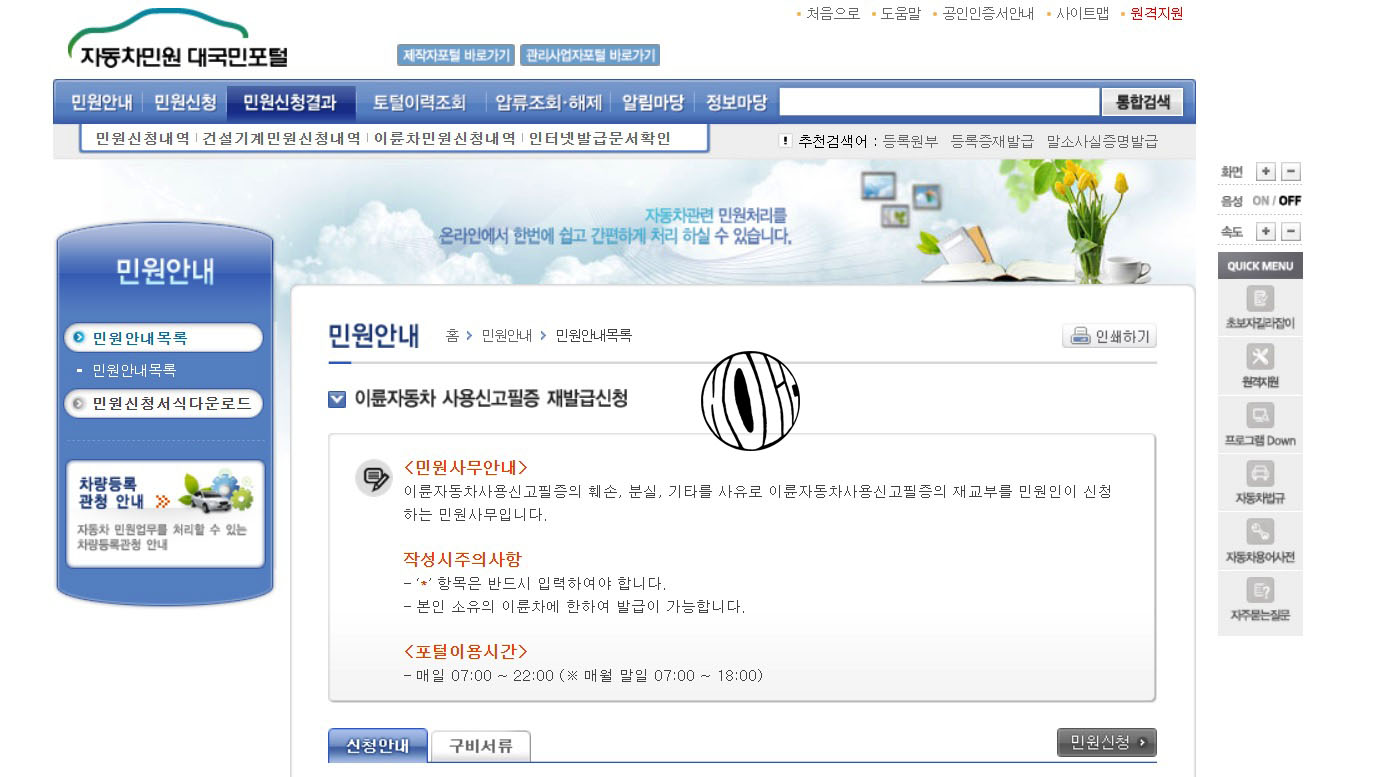Click 공인인증서안내 top link
1392x777 pixels.
point(988,13)
